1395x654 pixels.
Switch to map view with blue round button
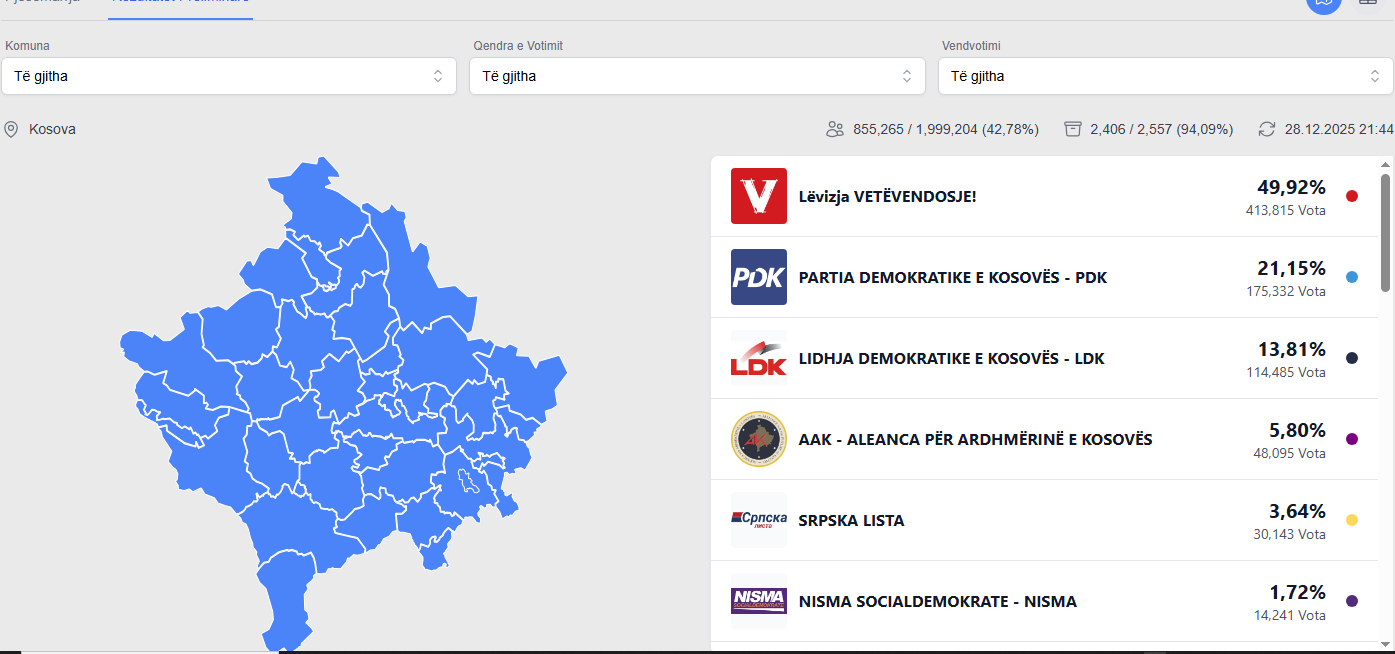(x=1324, y=3)
